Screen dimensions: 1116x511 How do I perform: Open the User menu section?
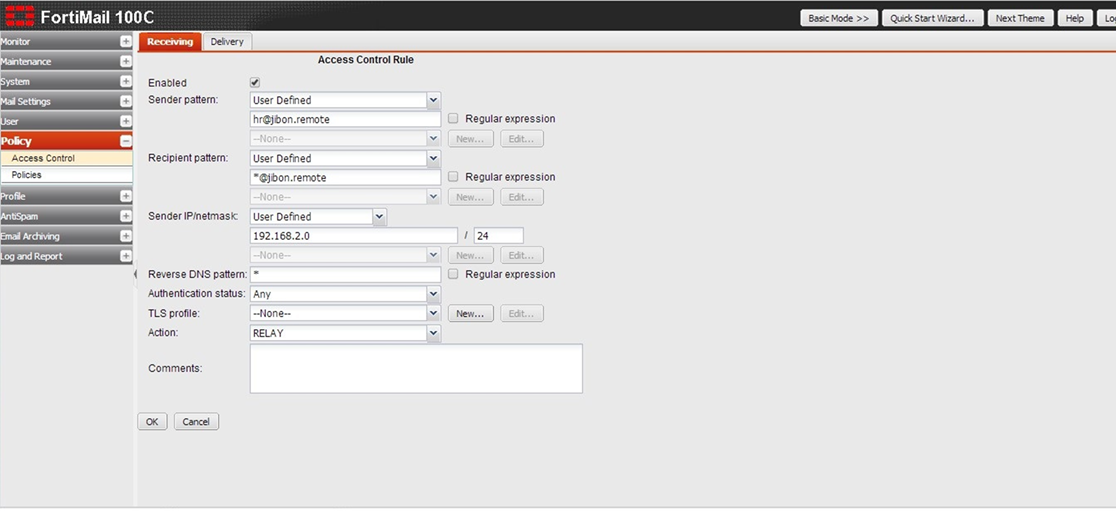(66, 122)
